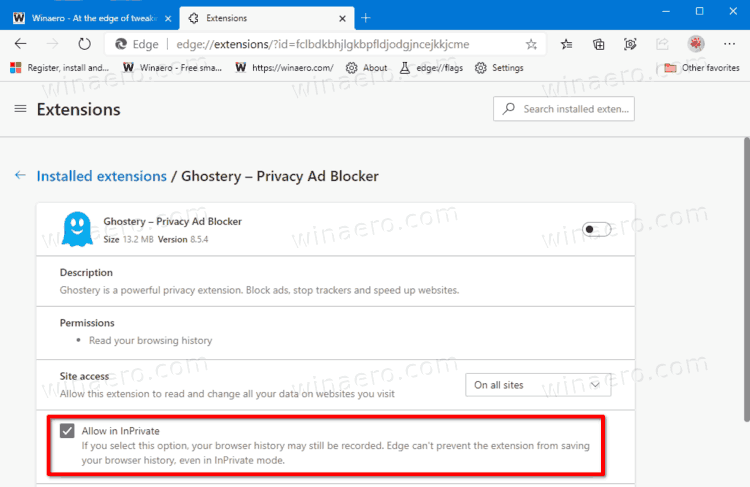Open the https://winaero.com/ bookmark

tap(285, 68)
